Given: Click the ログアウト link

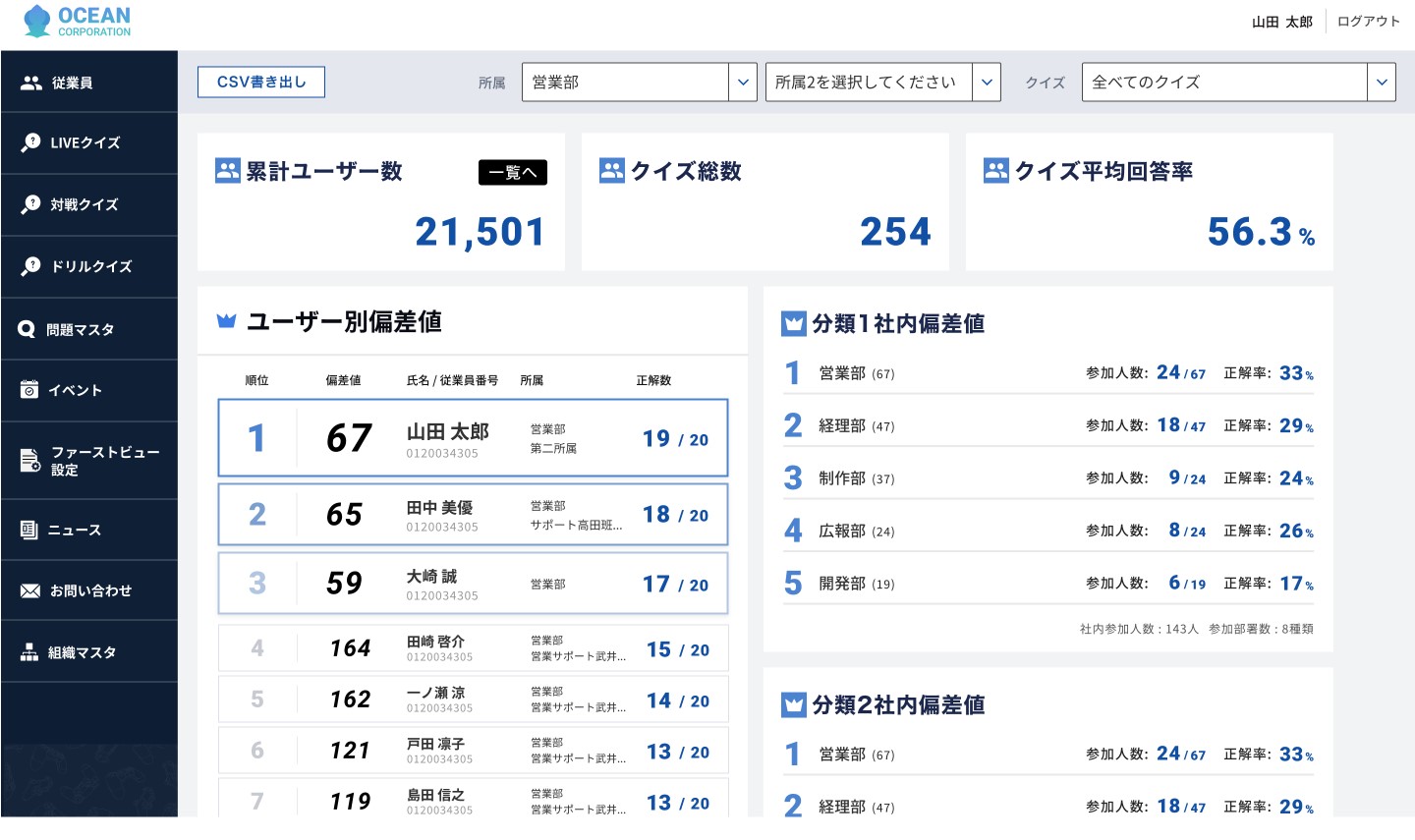Looking at the screenshot, I should pos(1368,22).
